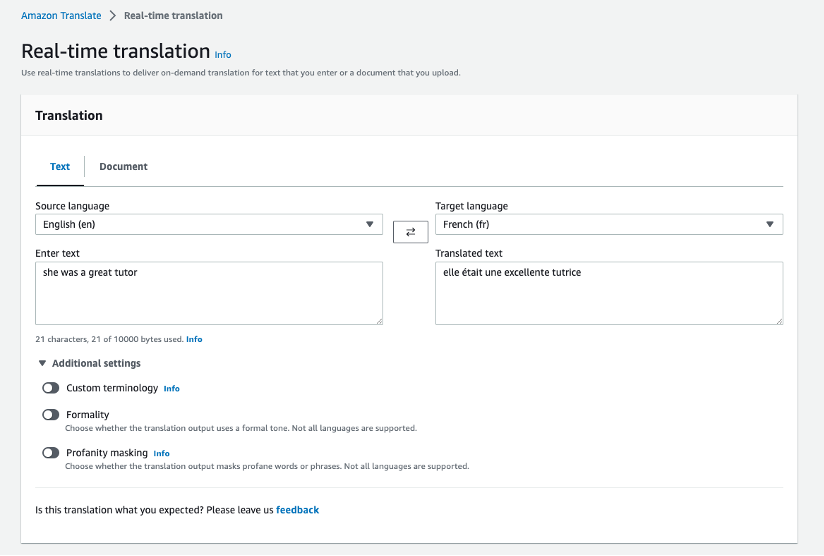Enable the Custom terminology toggle

pos(50,388)
